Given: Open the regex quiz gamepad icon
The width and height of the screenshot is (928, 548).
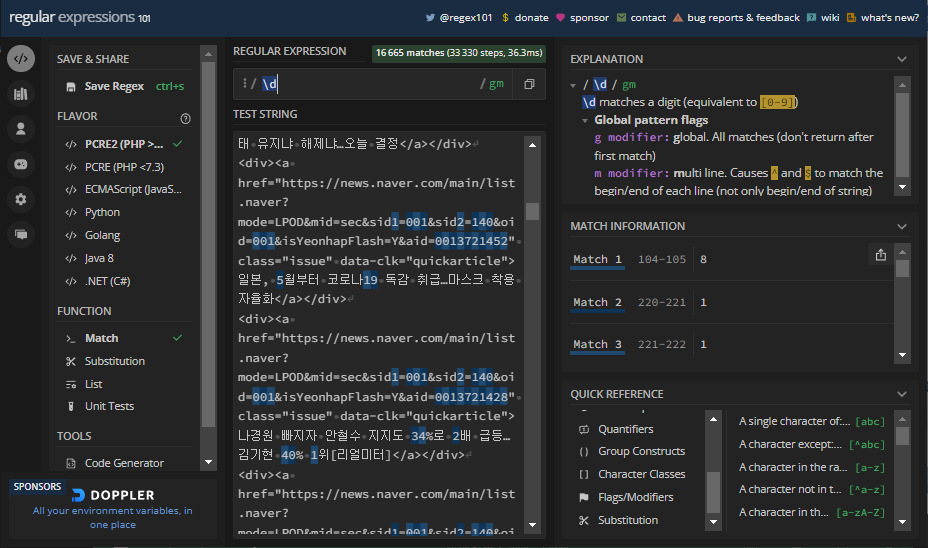Looking at the screenshot, I should pos(21,164).
